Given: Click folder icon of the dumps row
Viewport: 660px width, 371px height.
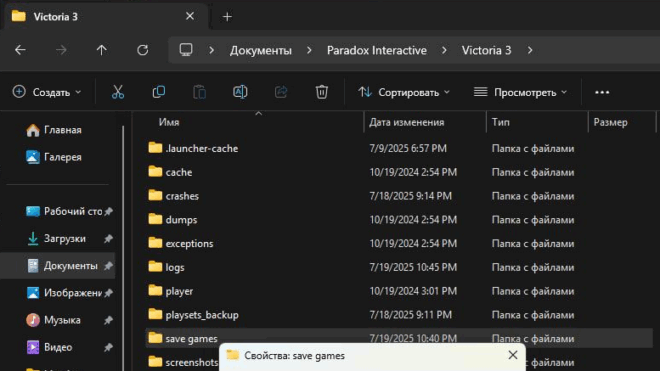Looking at the screenshot, I should click(x=155, y=219).
